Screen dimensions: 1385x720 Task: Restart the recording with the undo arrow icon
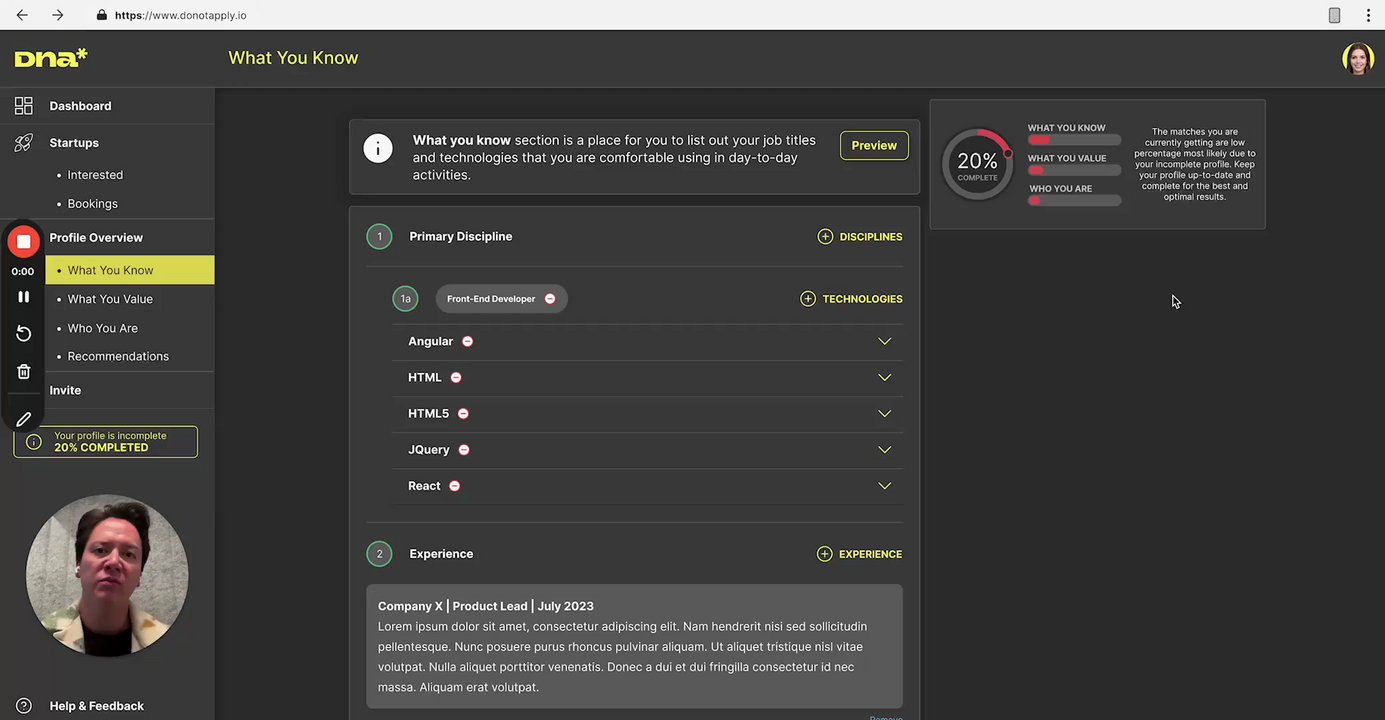pyautogui.click(x=23, y=334)
